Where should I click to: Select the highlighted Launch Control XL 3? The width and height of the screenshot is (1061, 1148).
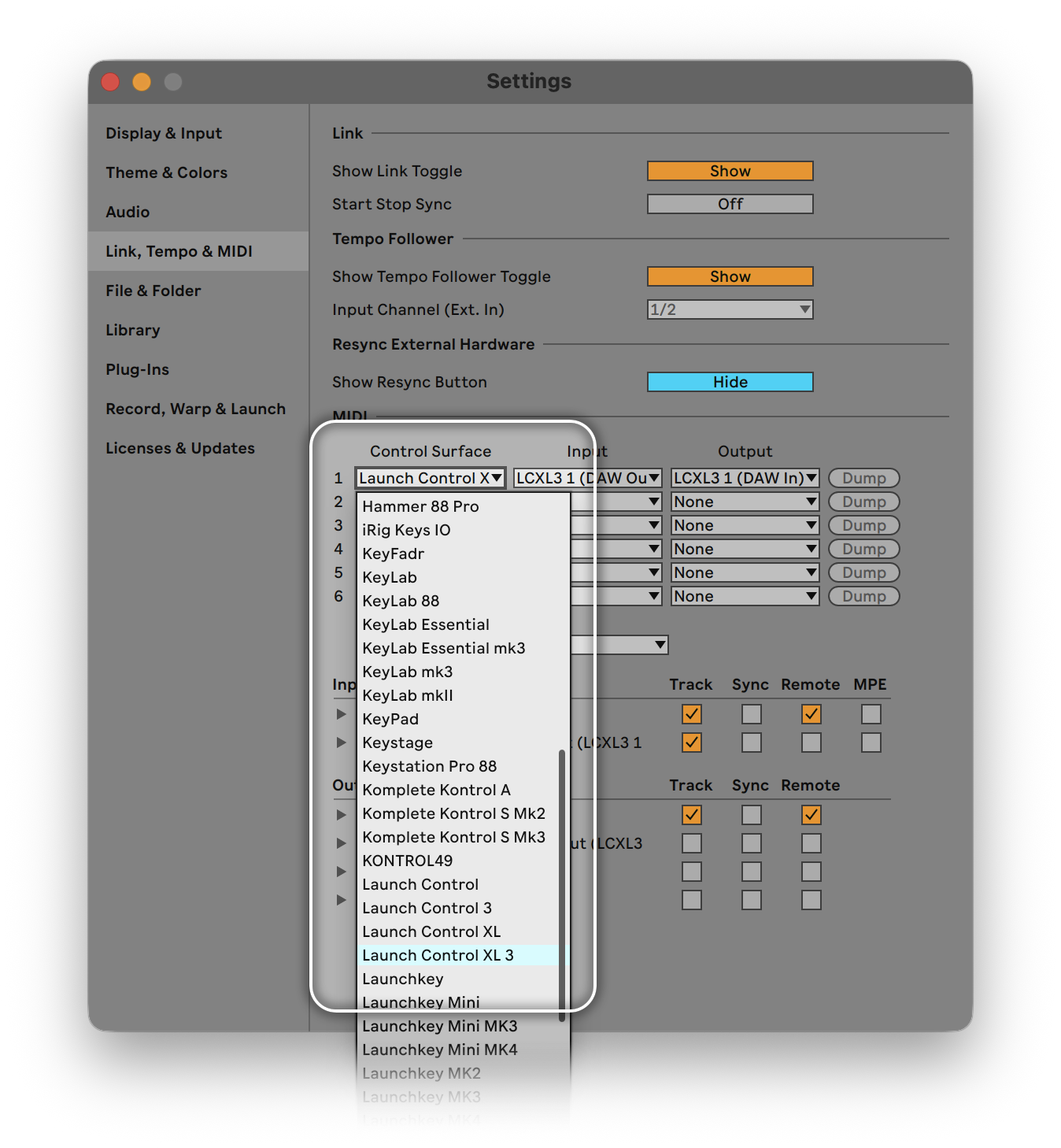460,955
